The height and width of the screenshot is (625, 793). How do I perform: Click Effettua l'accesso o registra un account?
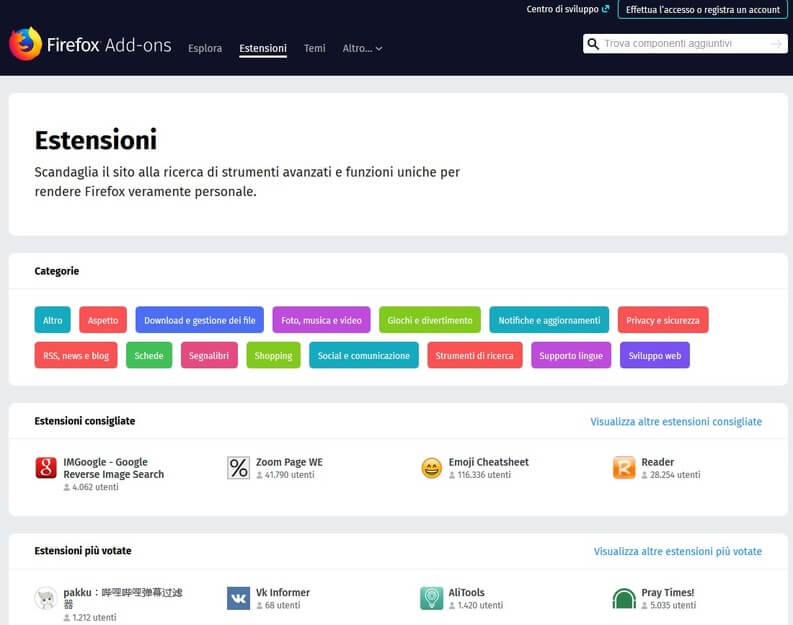(x=702, y=10)
